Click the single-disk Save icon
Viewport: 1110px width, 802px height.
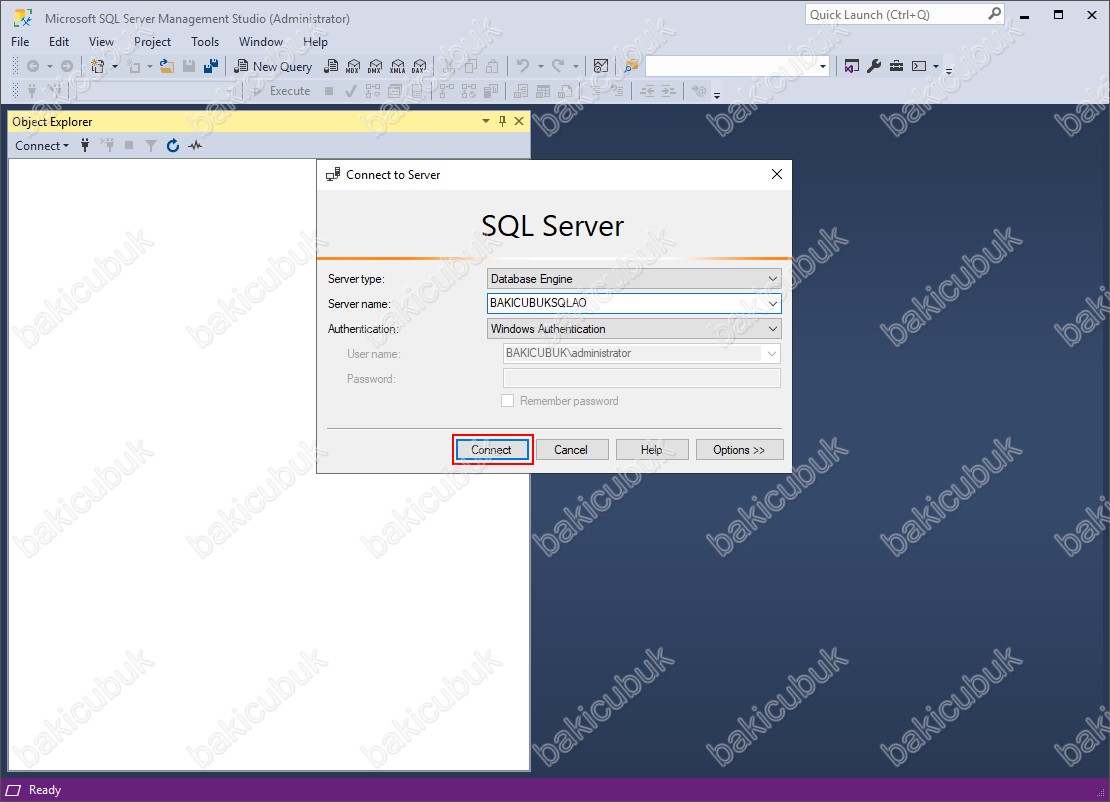(189, 67)
